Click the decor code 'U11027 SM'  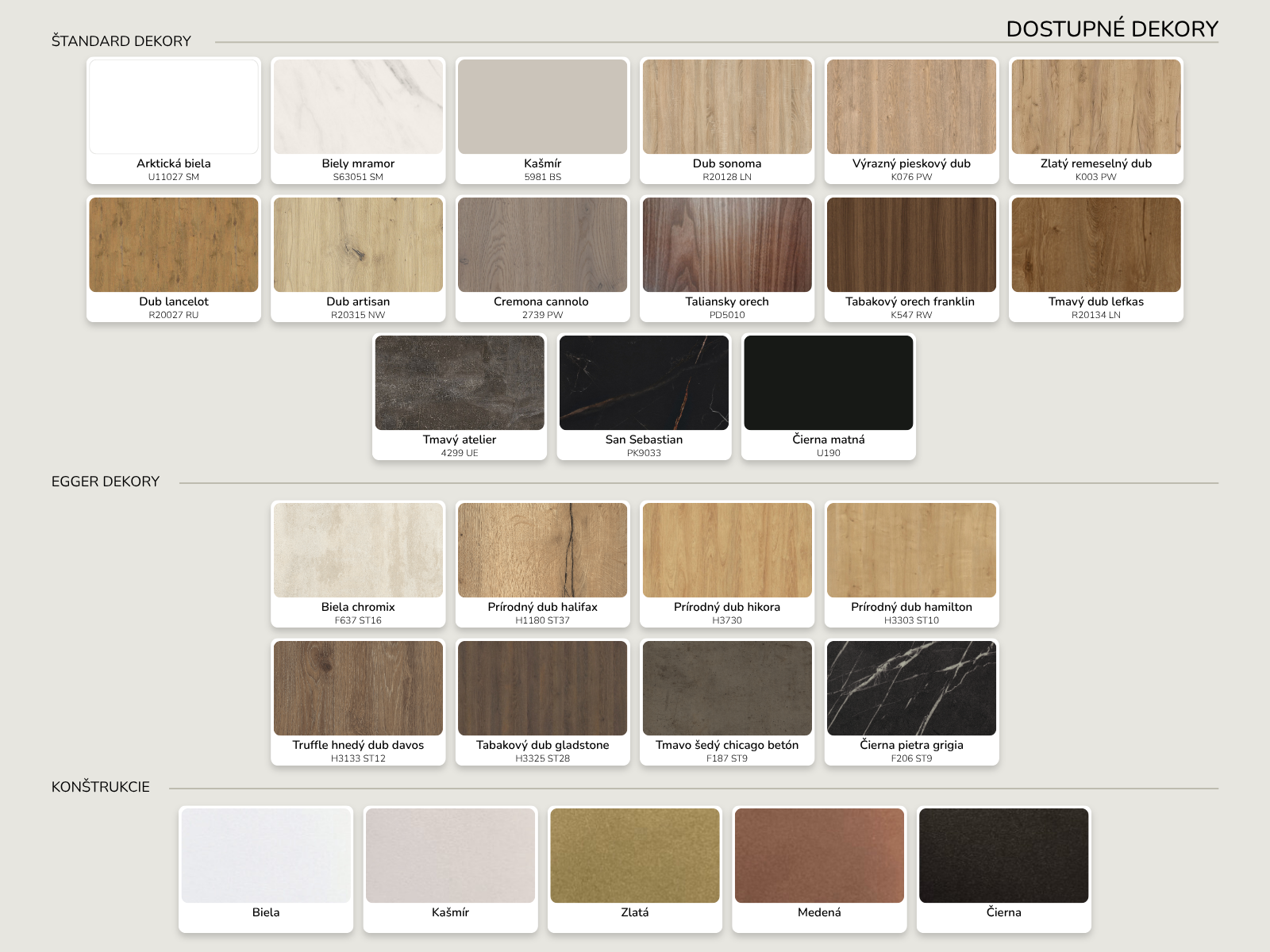tap(174, 177)
